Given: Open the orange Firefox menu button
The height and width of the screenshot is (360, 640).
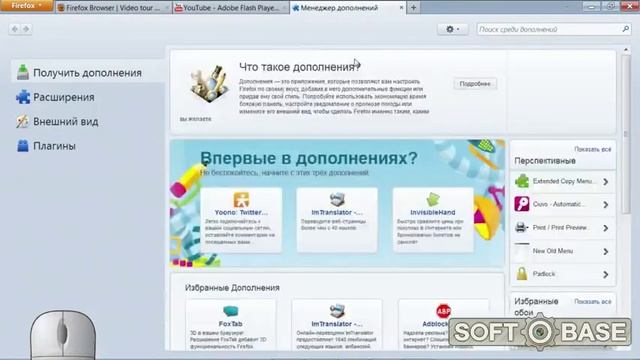Looking at the screenshot, I should [27, 6].
